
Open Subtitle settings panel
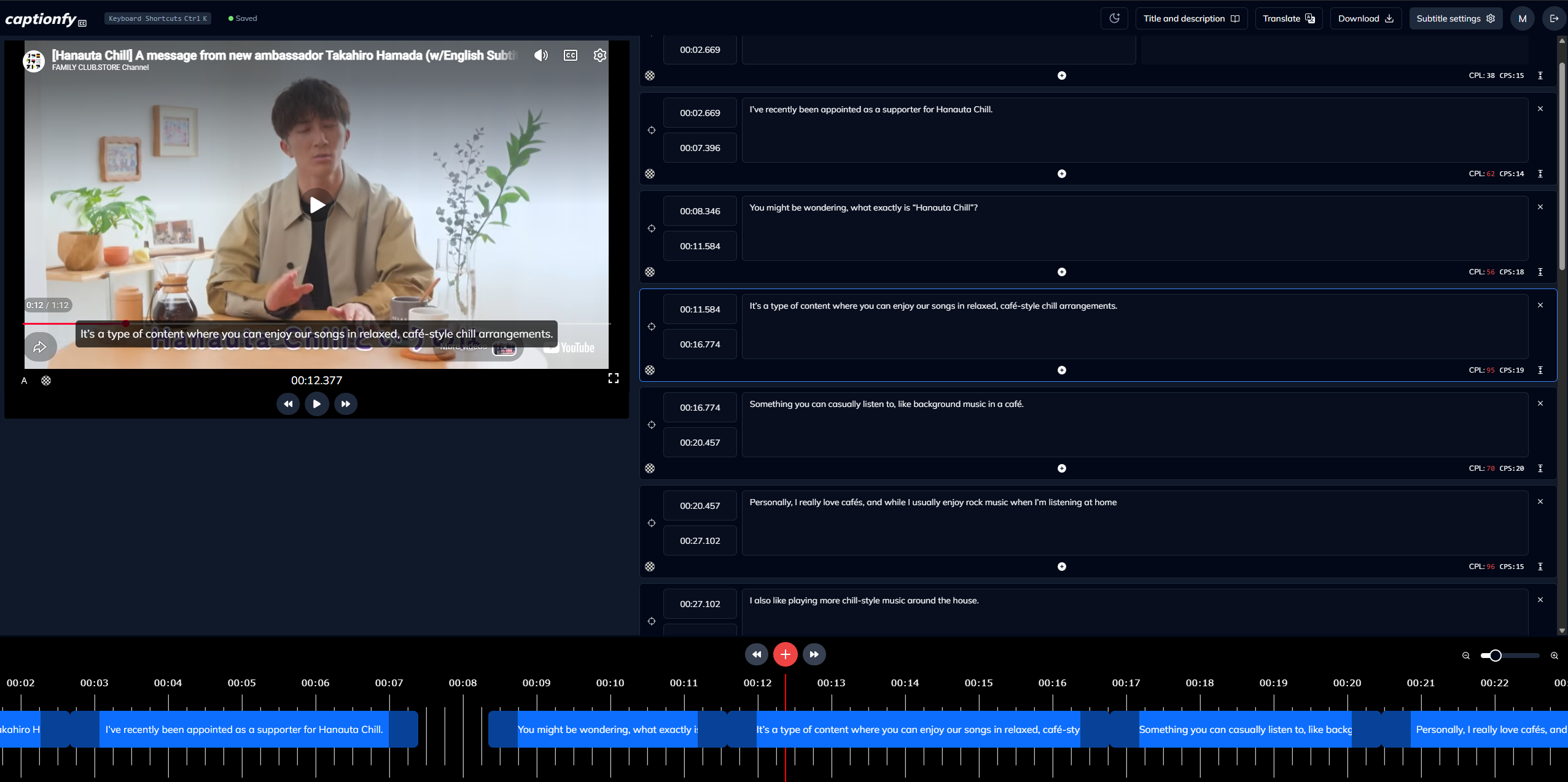(x=1455, y=18)
